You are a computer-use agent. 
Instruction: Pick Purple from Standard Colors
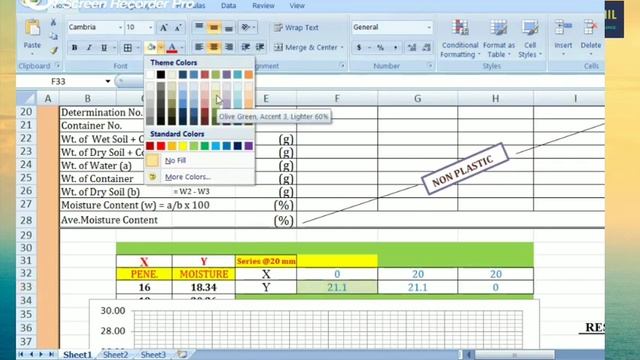(249, 146)
